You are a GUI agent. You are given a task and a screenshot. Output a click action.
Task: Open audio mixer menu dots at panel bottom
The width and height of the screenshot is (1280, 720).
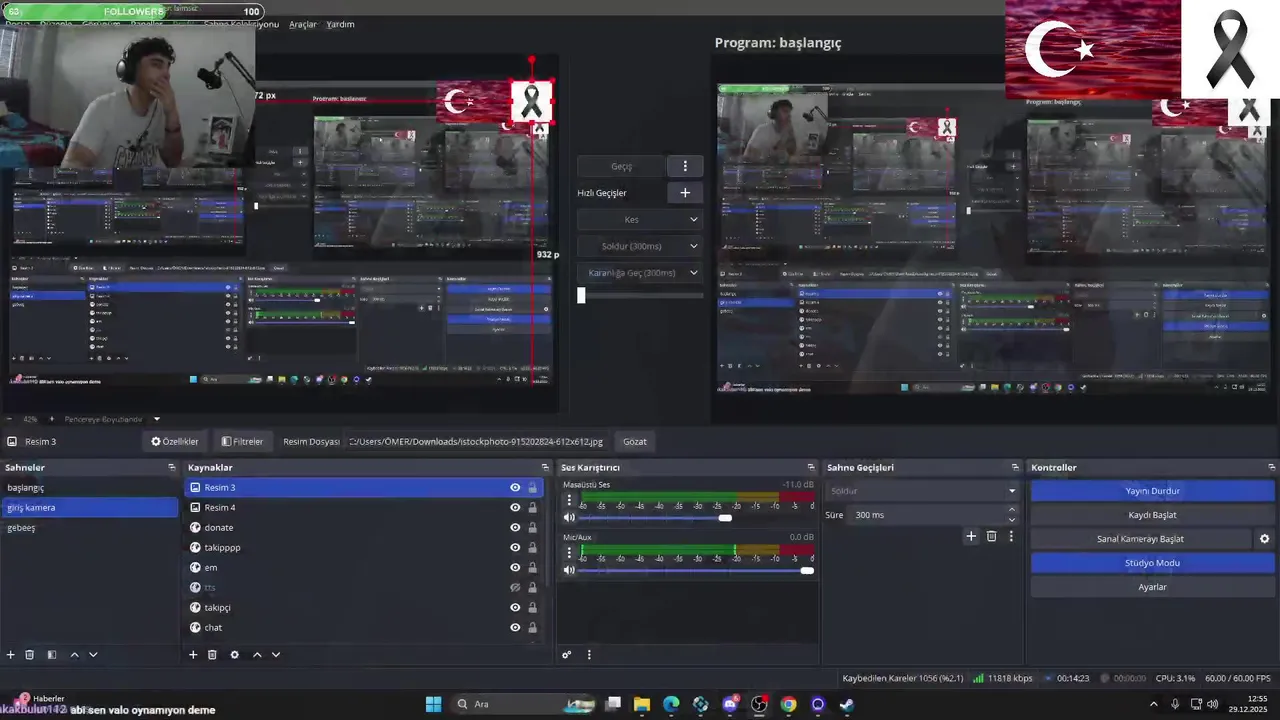tap(589, 655)
